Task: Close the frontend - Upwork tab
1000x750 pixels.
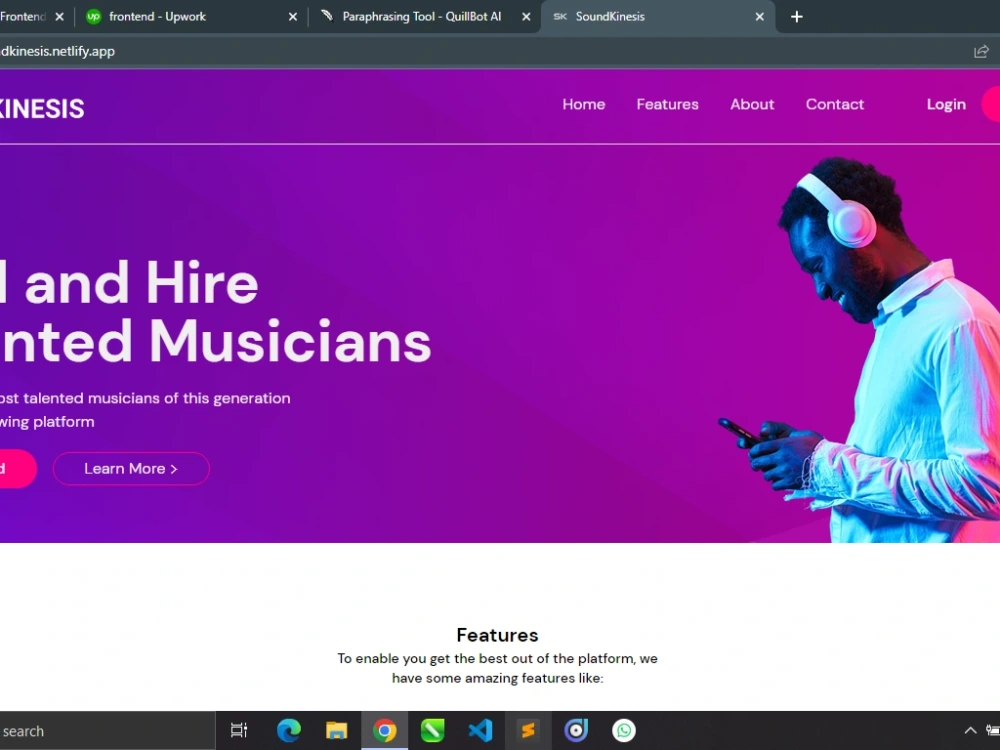Action: pyautogui.click(x=293, y=17)
